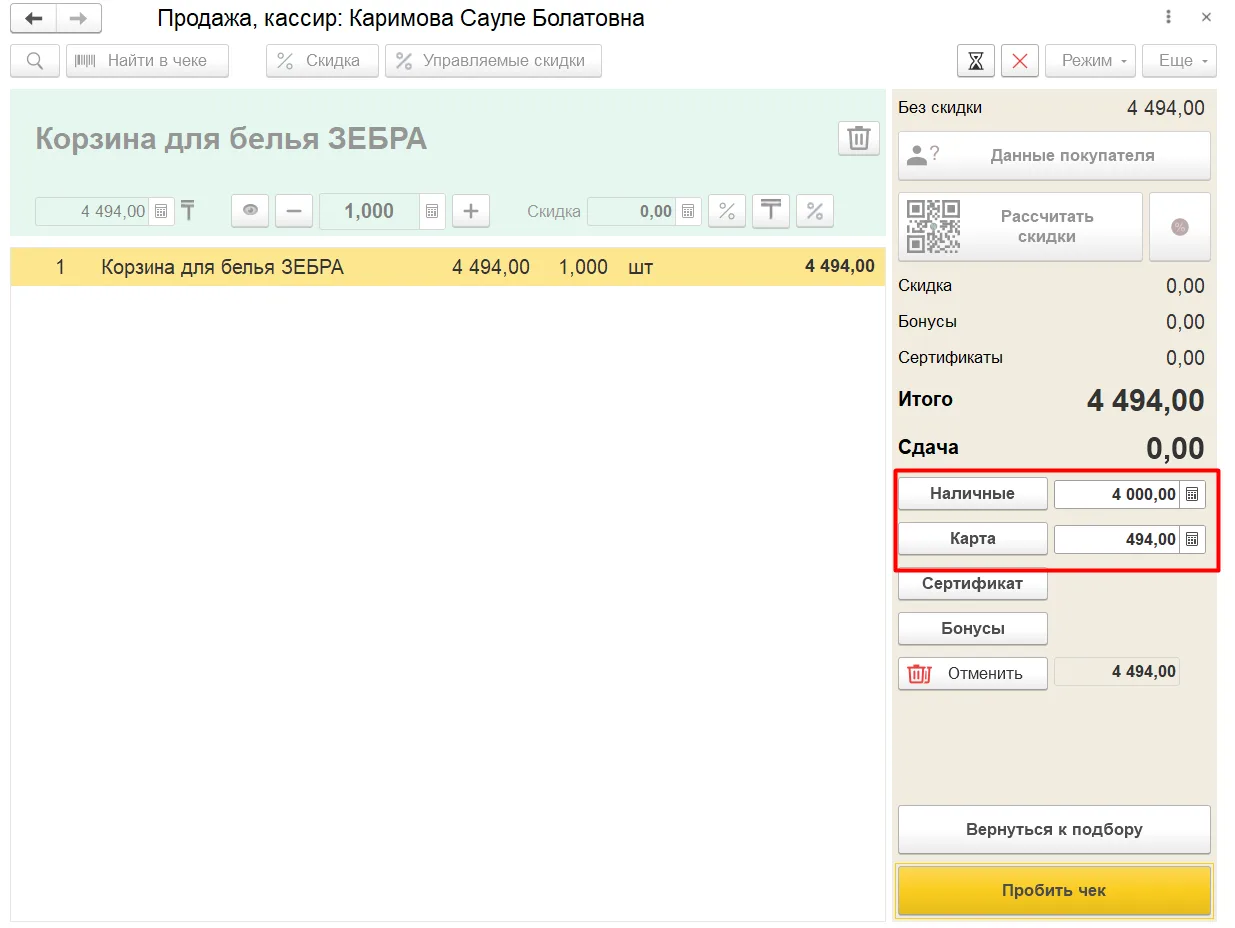Open the magnifier search button
Image resolution: width=1235 pixels, height=928 pixels.
tap(35, 61)
